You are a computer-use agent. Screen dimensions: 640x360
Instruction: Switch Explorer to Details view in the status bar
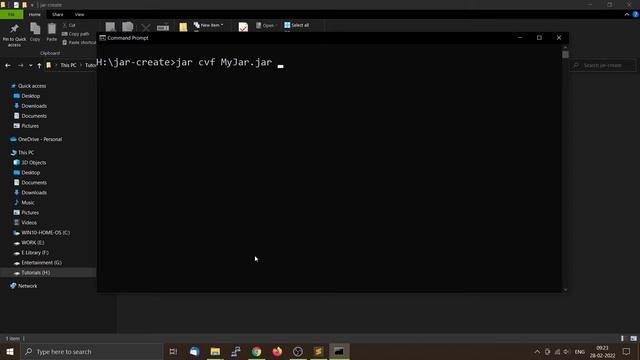[622, 338]
